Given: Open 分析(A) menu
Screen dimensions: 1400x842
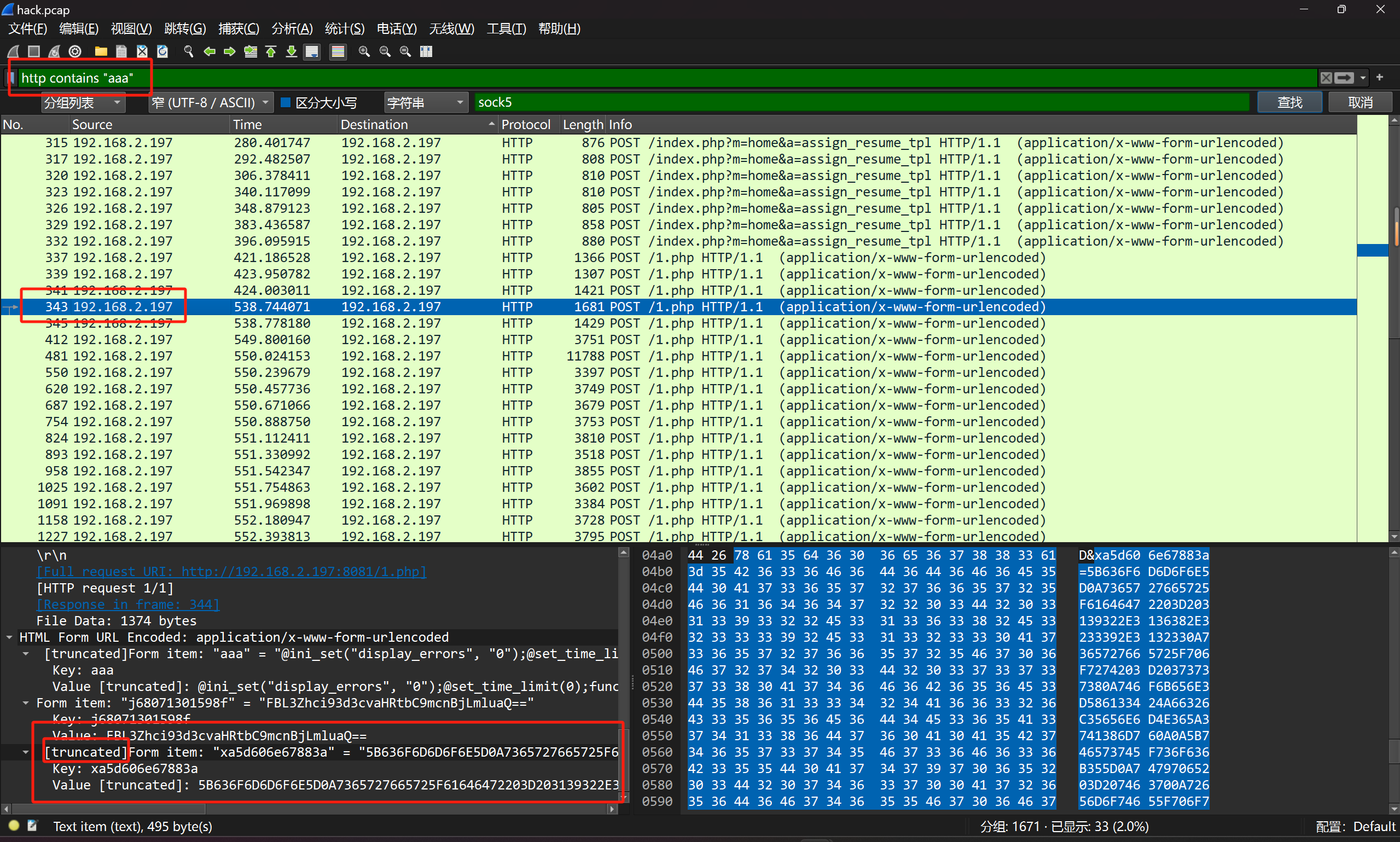Looking at the screenshot, I should pos(292,28).
